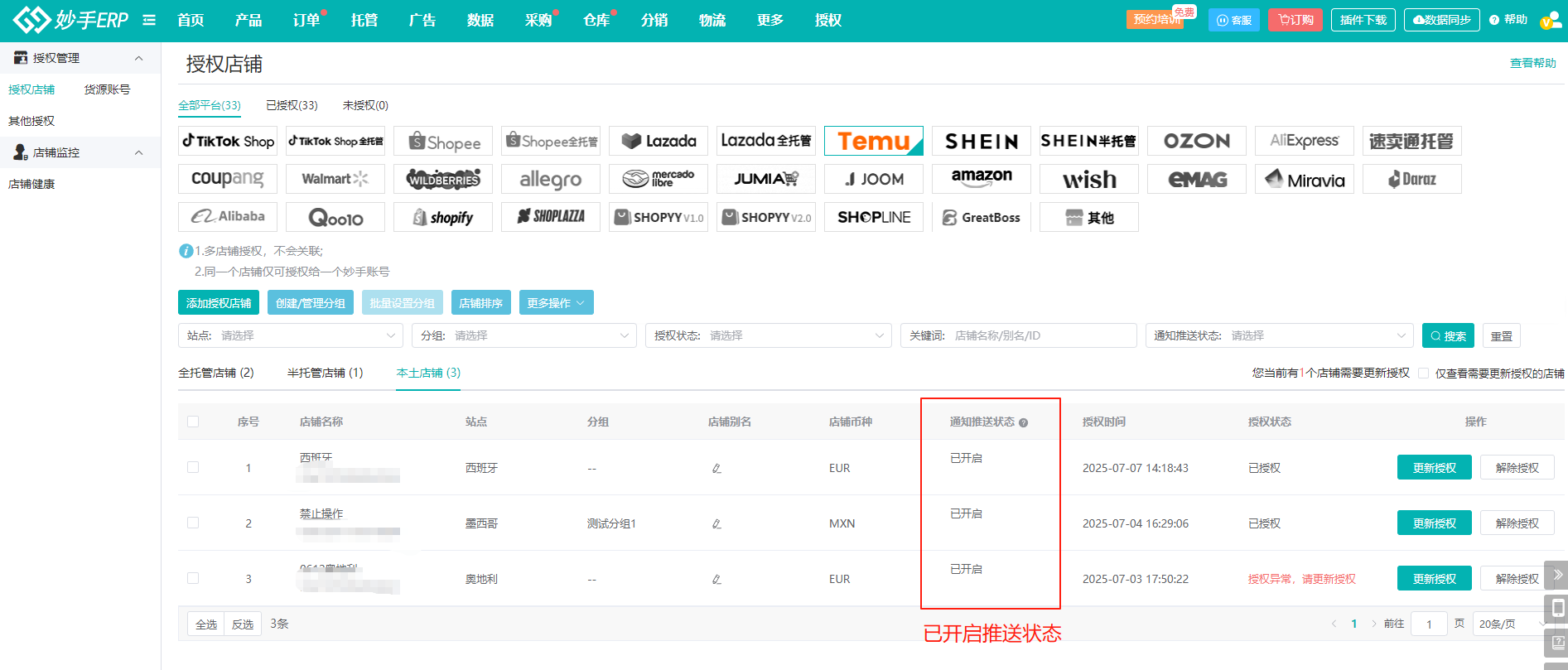Toggle the sidebar hamburger menu icon
The height and width of the screenshot is (670, 1568).
pos(149,20)
